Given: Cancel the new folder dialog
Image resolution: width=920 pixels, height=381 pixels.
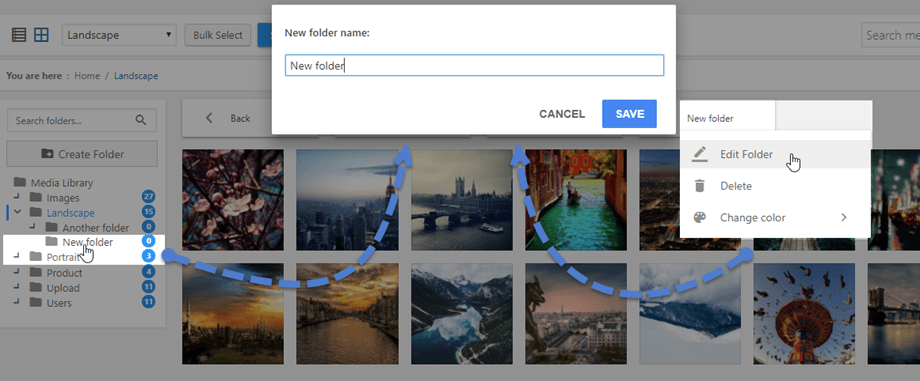Looking at the screenshot, I should [562, 114].
